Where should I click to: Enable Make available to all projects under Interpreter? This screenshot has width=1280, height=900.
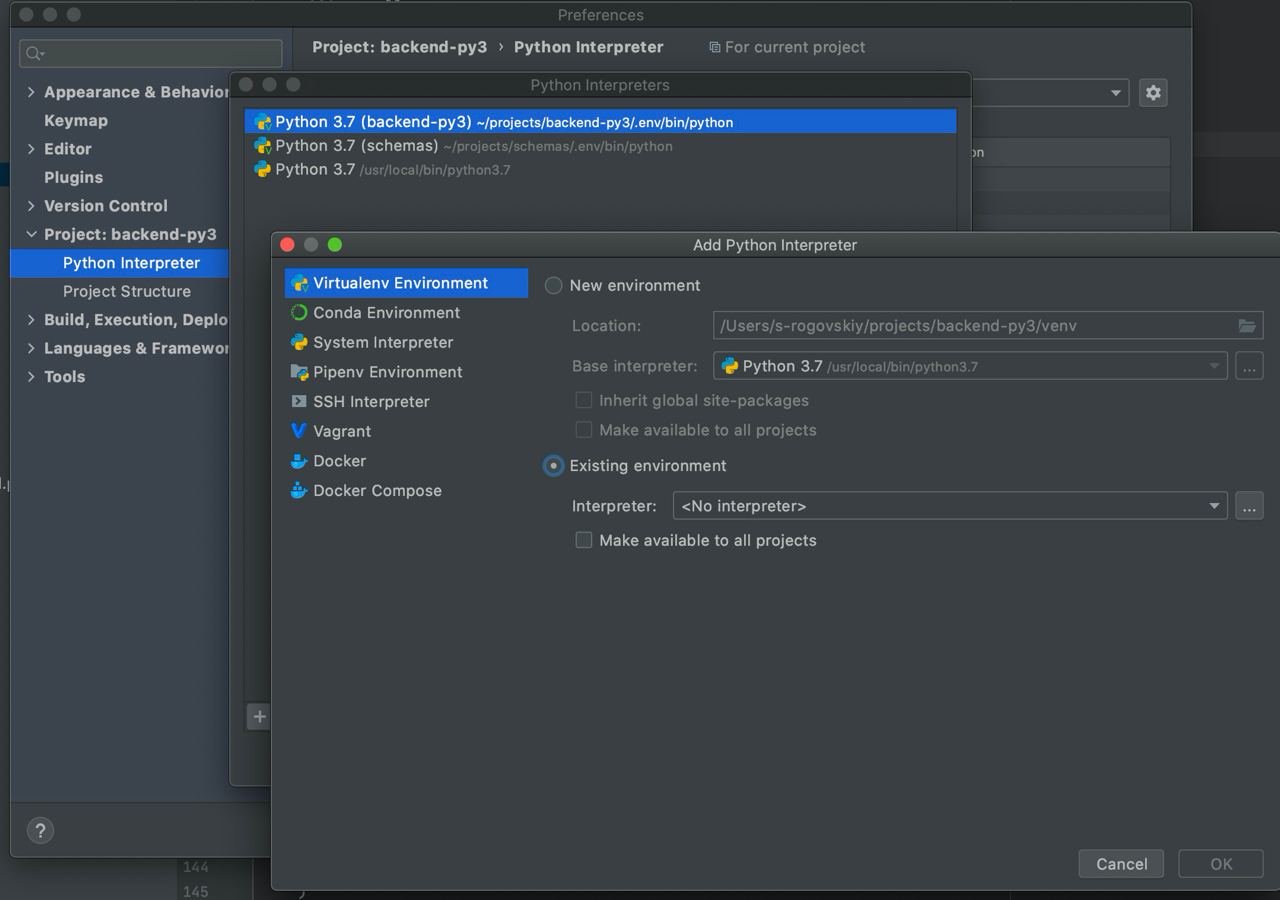click(x=584, y=541)
